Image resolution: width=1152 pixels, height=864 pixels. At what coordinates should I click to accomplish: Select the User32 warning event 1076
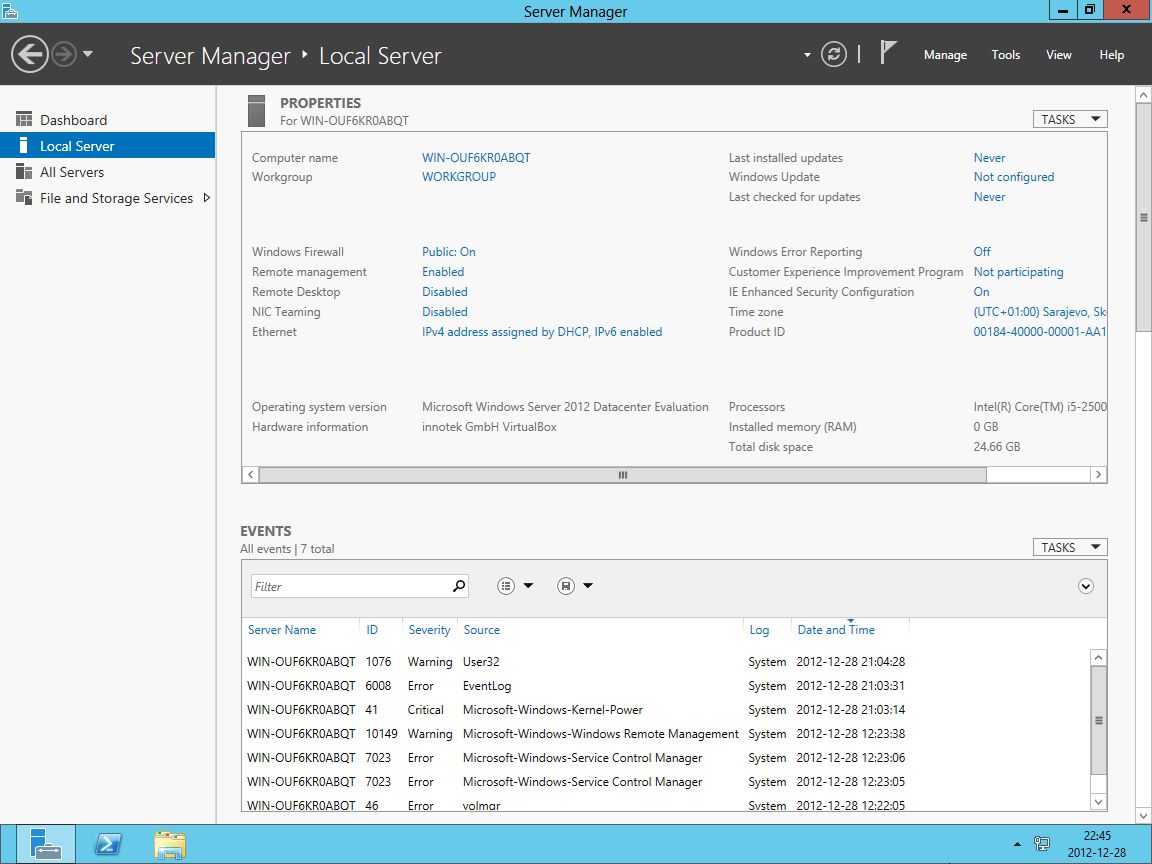point(576,661)
